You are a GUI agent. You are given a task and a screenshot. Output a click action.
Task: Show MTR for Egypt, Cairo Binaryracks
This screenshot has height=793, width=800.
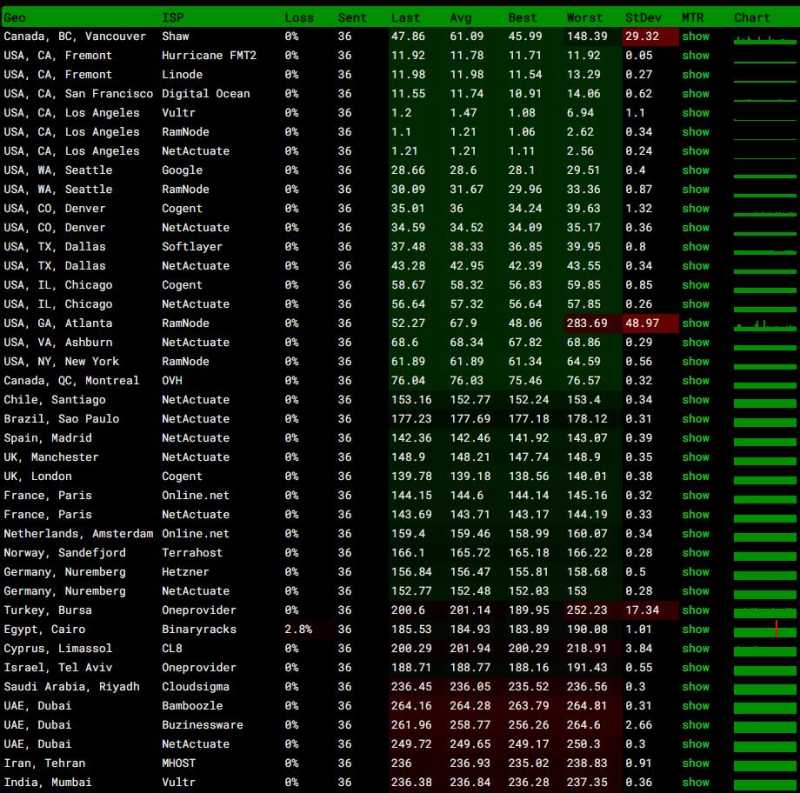[695, 630]
